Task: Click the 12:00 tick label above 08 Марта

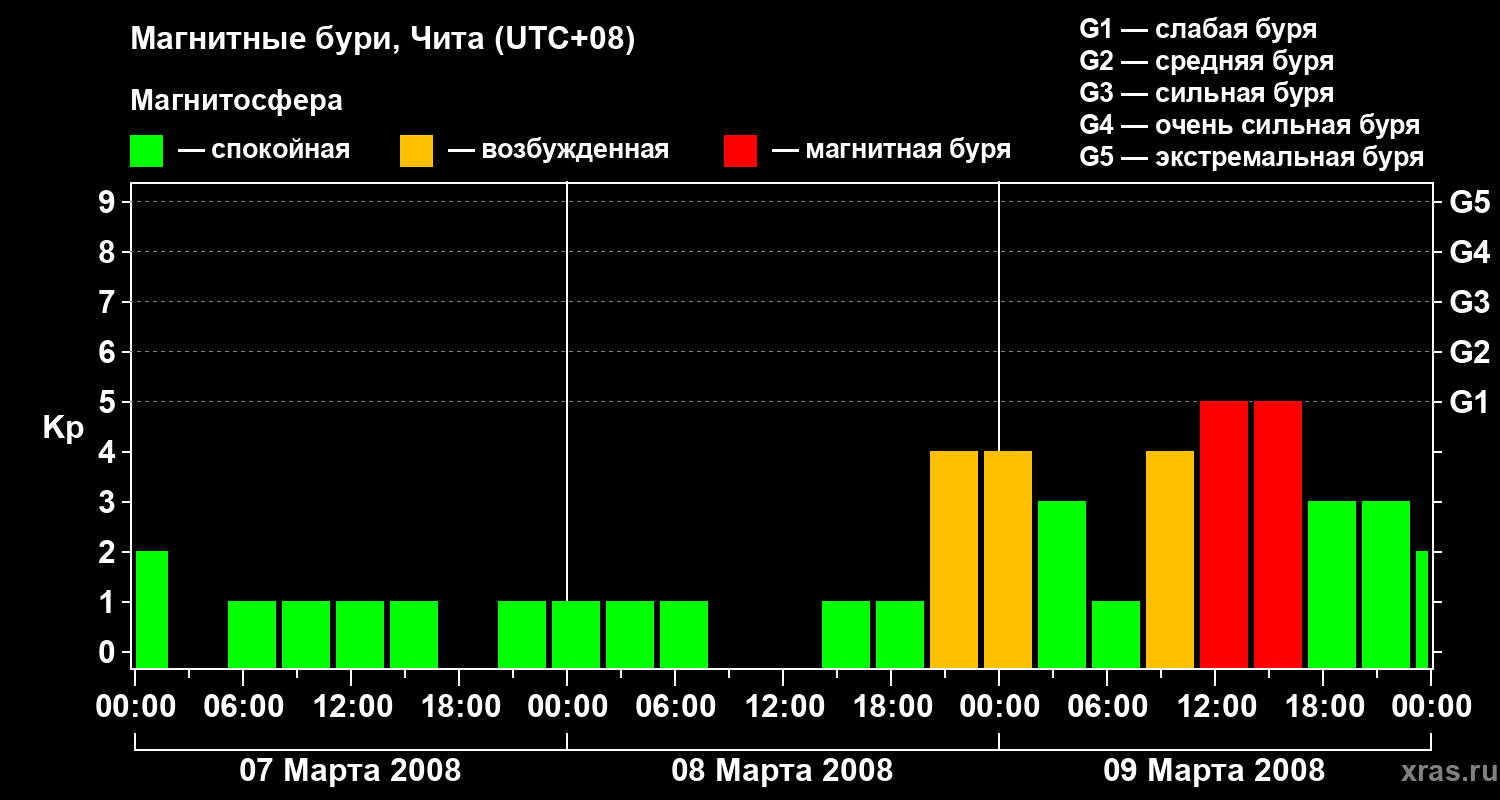Action: tap(783, 707)
